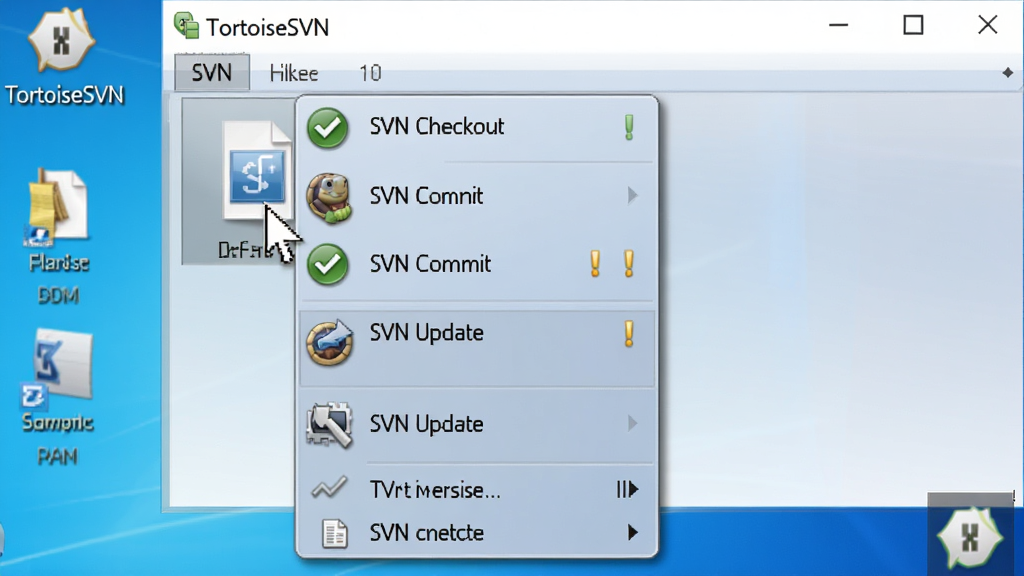Choose the lower SVN Update entry
The width and height of the screenshot is (1024, 576).
477,424
